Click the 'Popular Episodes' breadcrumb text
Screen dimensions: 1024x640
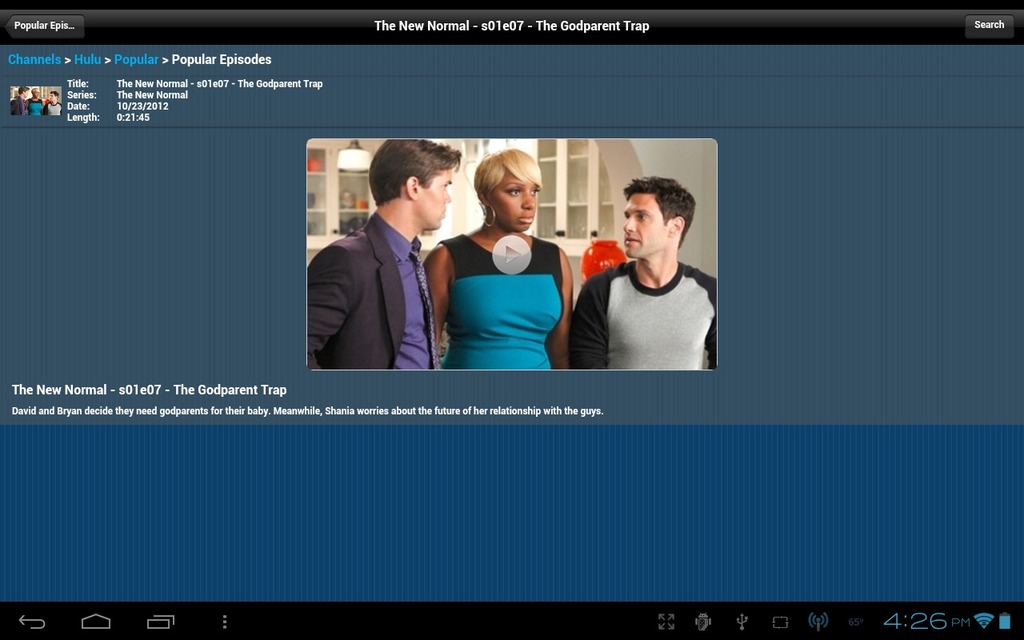[x=221, y=59]
